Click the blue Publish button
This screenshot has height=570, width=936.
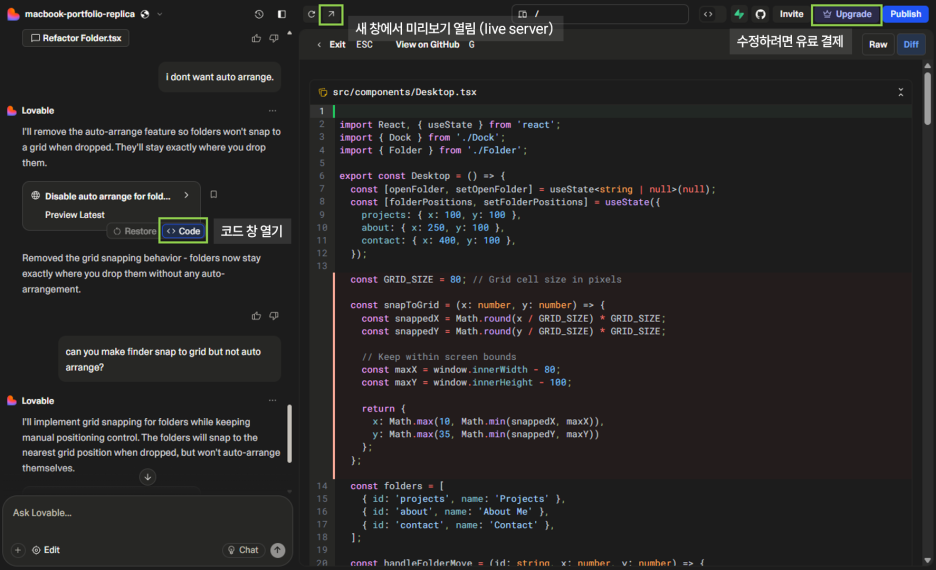(906, 14)
